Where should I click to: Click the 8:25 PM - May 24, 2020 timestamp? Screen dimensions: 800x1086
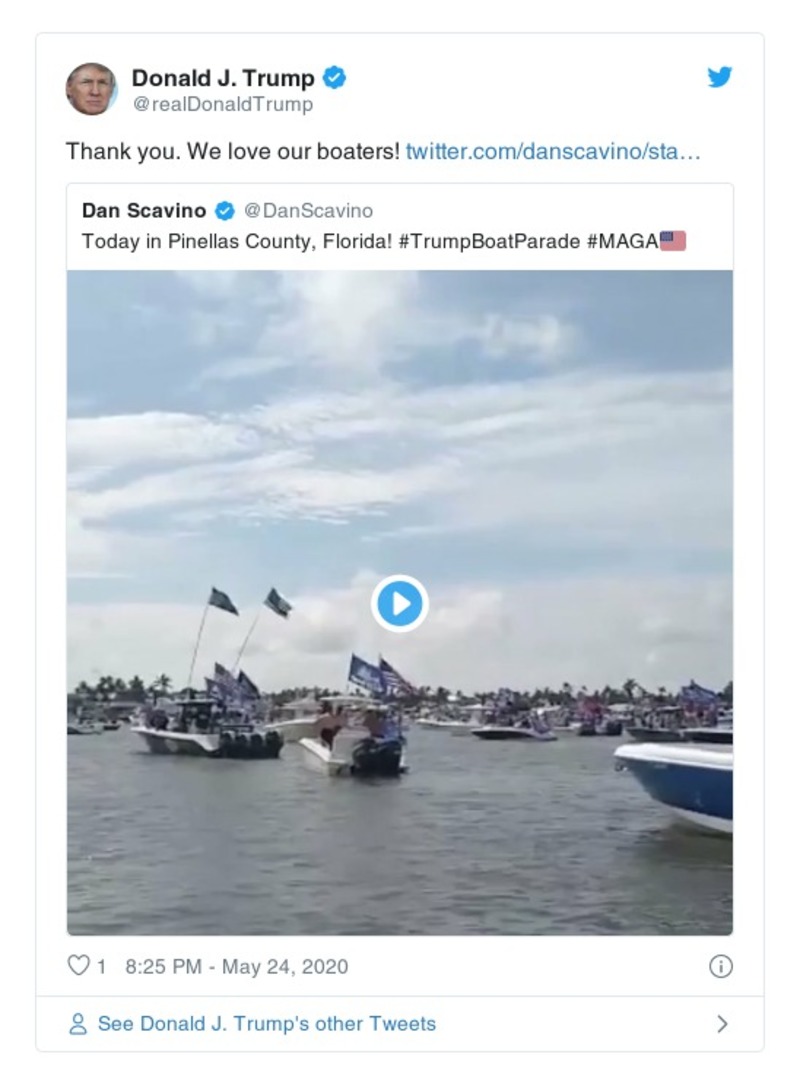click(237, 966)
